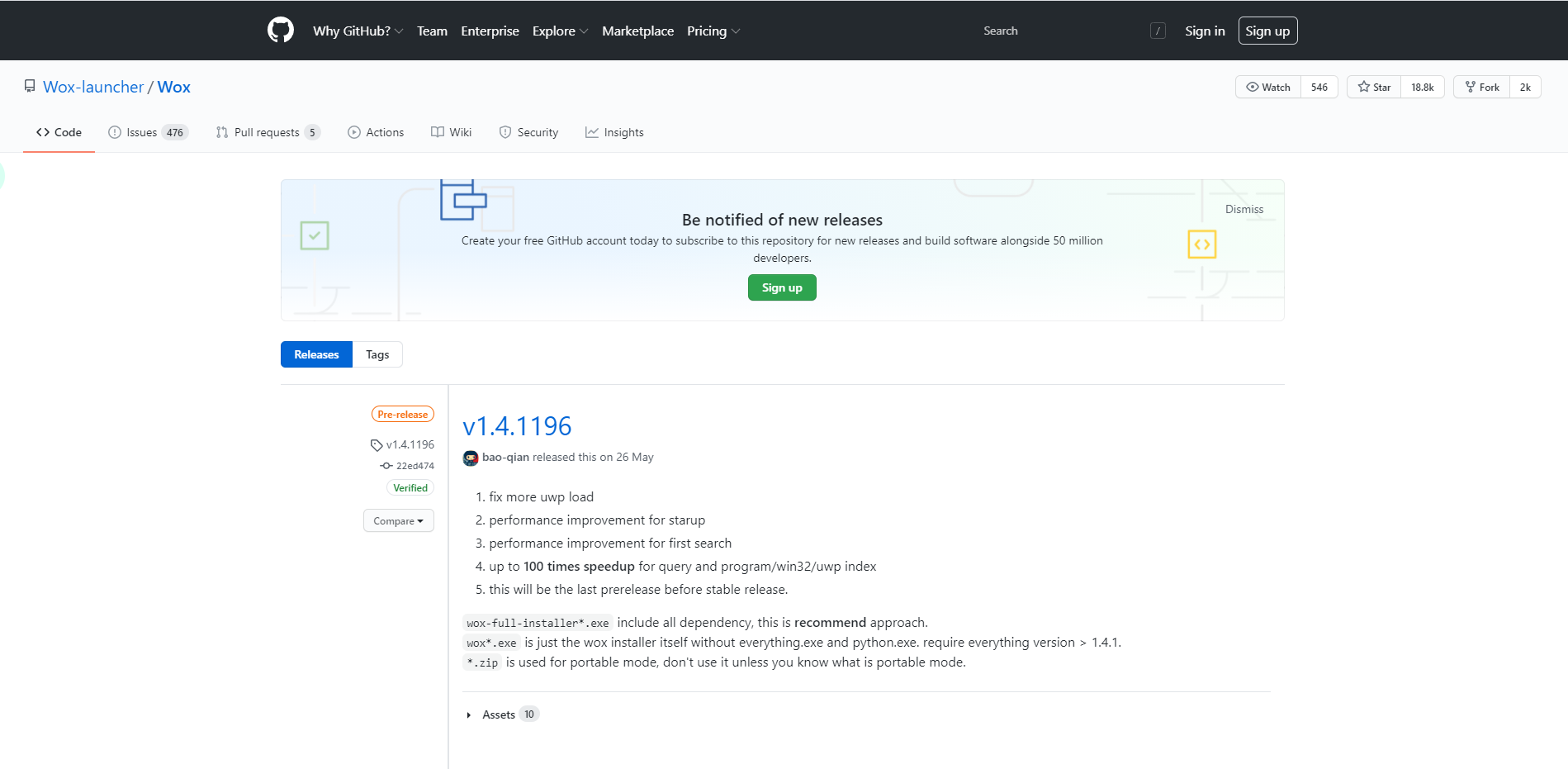This screenshot has height=769, width=1568.
Task: Dismiss the release notification banner
Action: pos(1244,209)
